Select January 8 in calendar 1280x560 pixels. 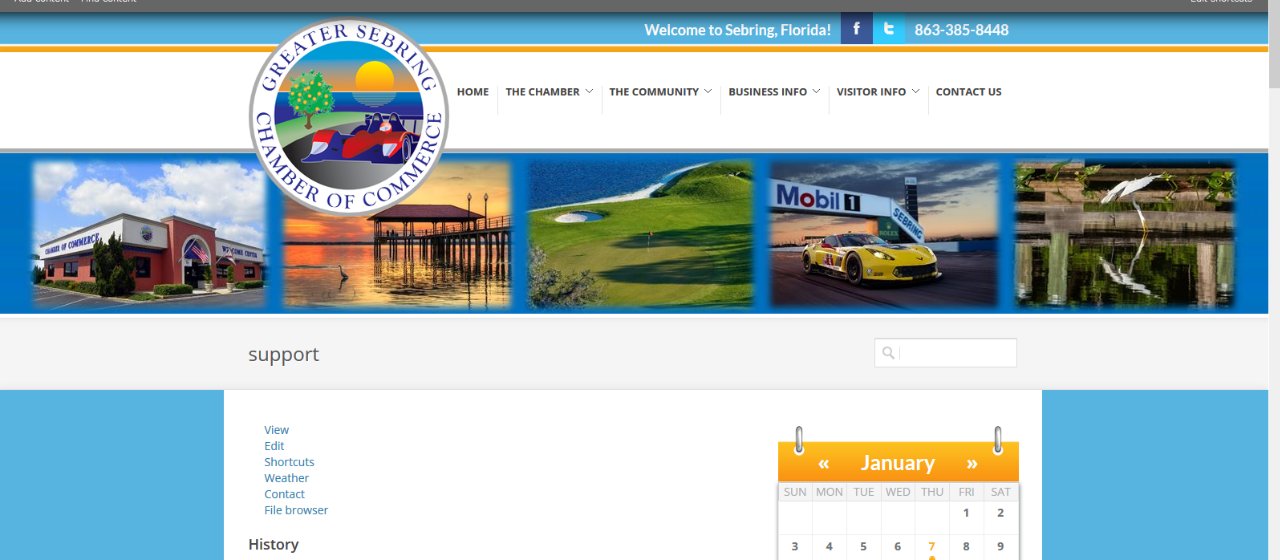(966, 546)
